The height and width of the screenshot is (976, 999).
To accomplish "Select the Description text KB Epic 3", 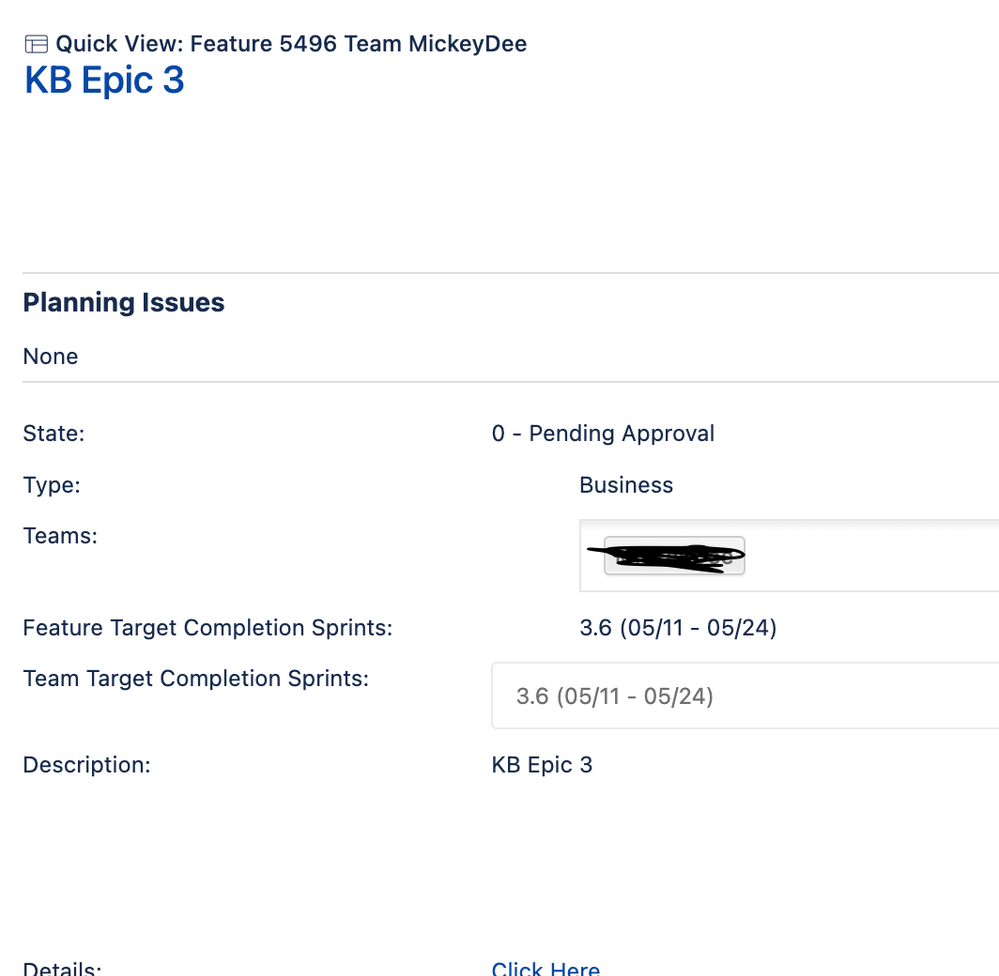I will coord(541,765).
